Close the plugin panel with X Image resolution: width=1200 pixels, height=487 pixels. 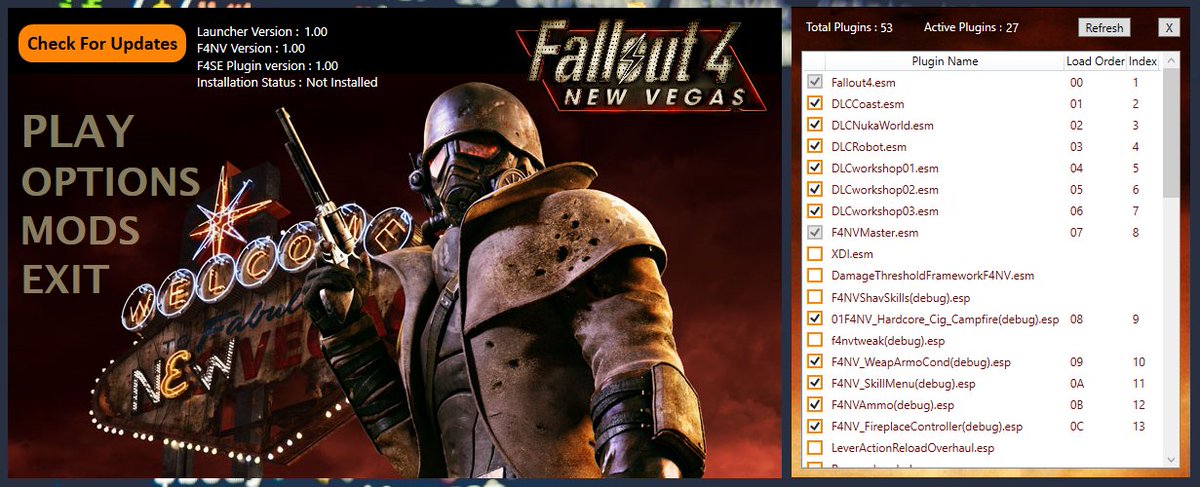[1168, 28]
